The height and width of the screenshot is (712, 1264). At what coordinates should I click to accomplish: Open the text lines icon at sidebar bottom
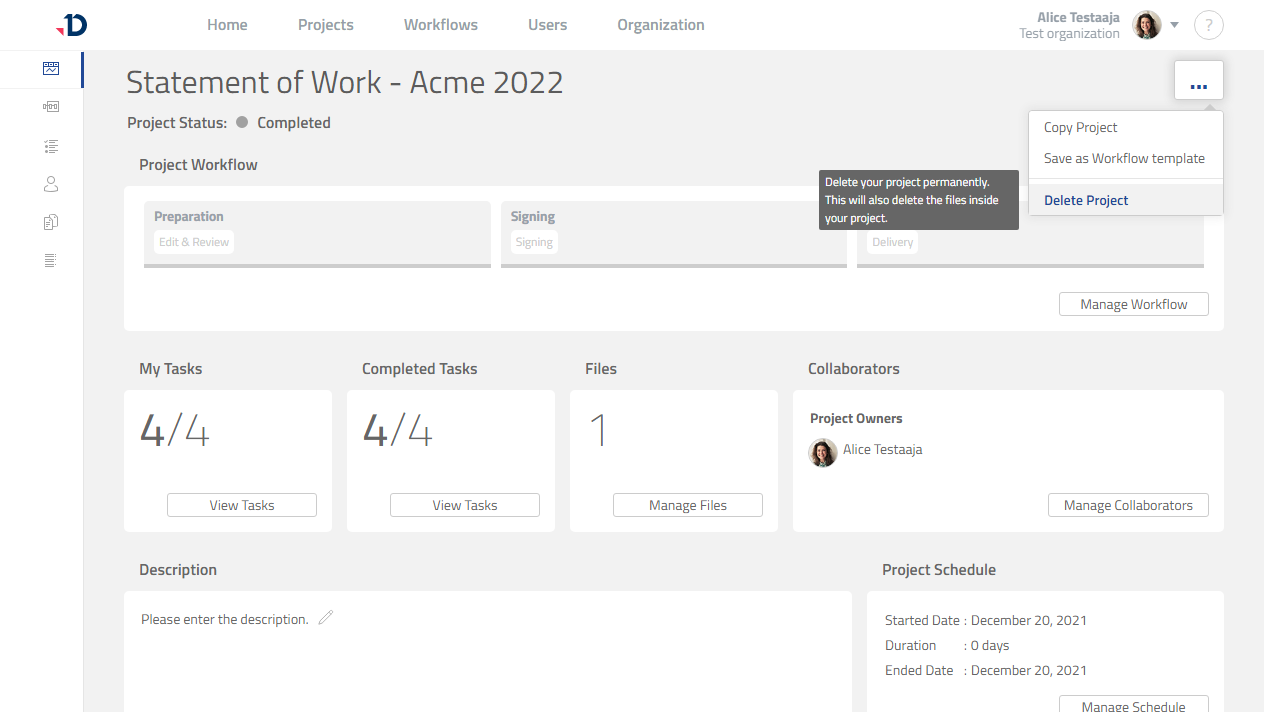click(x=51, y=260)
